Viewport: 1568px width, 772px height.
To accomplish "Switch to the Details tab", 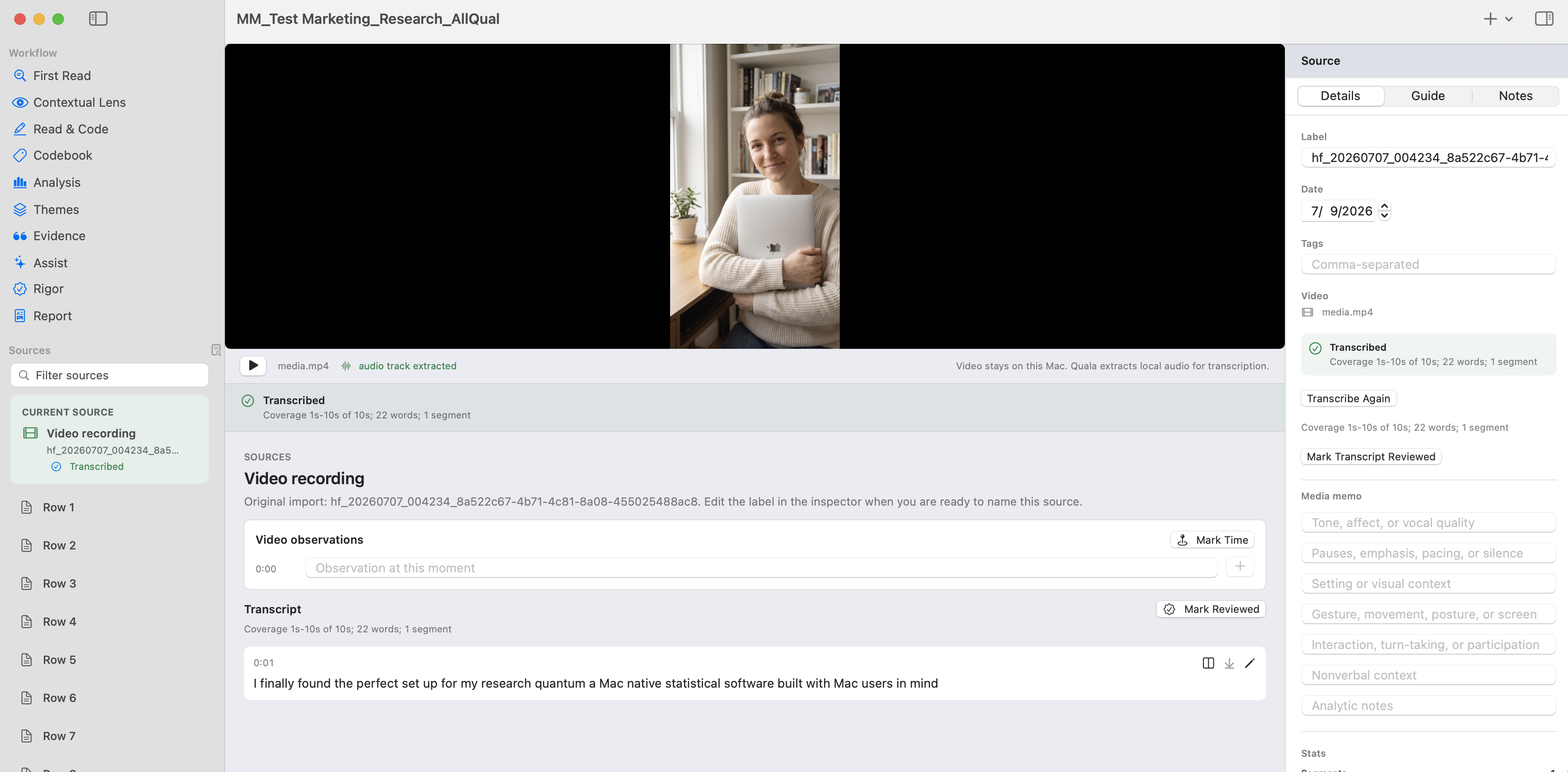I will pyautogui.click(x=1340, y=96).
